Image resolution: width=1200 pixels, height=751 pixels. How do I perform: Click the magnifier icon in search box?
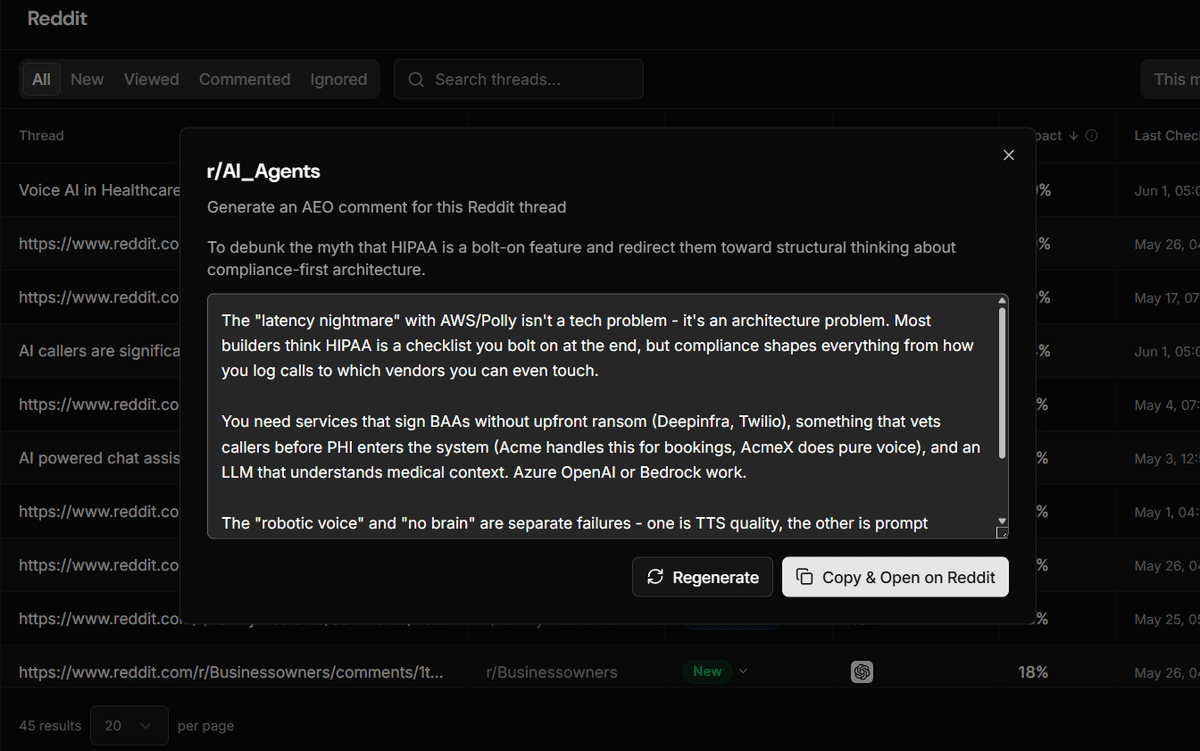416,79
